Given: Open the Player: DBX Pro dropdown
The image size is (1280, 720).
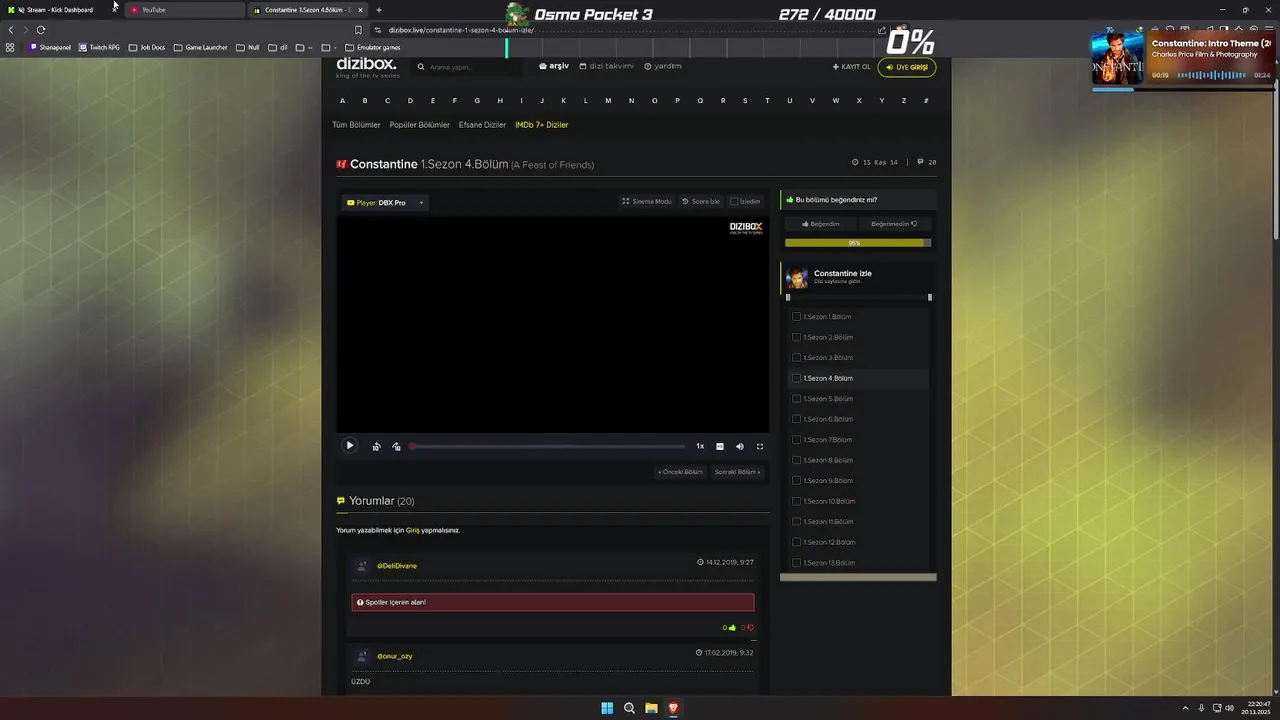Looking at the screenshot, I should (385, 203).
